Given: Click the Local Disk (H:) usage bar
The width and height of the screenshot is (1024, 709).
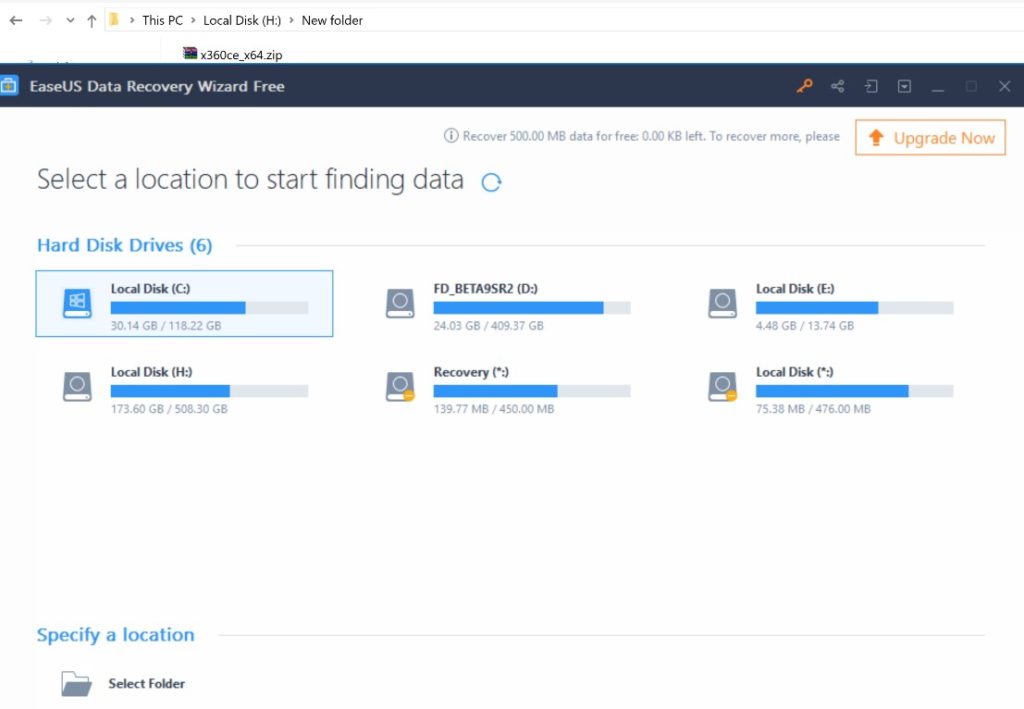Looking at the screenshot, I should click(x=209, y=391).
